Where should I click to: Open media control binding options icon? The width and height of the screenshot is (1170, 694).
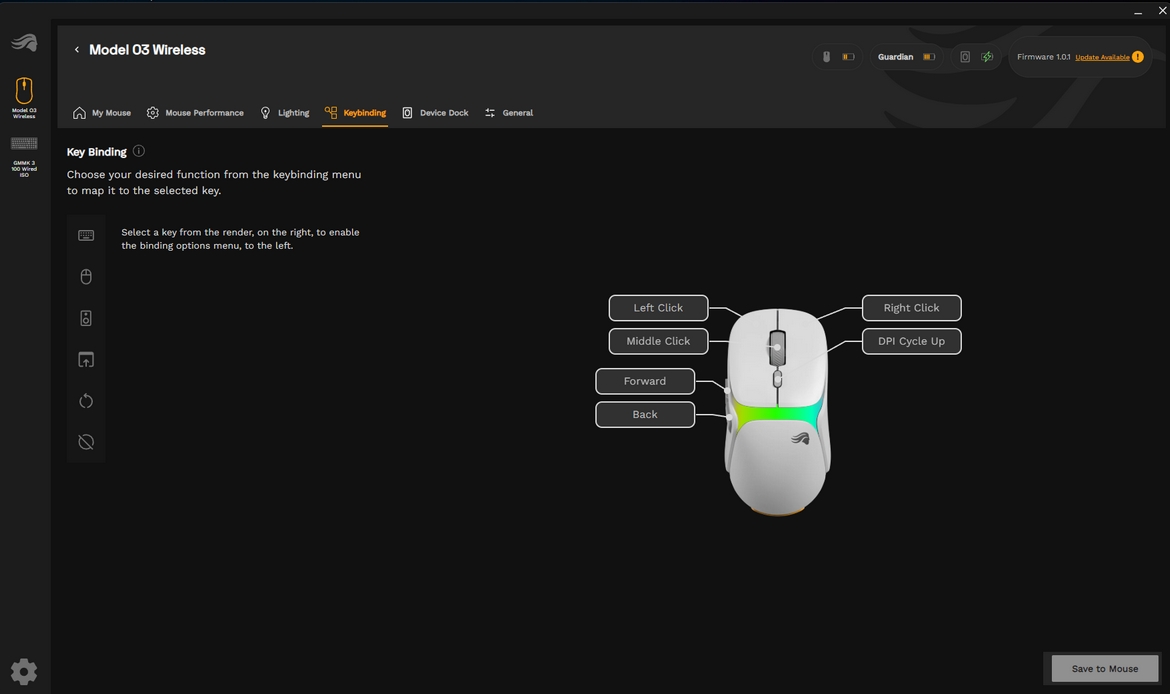[x=86, y=318]
